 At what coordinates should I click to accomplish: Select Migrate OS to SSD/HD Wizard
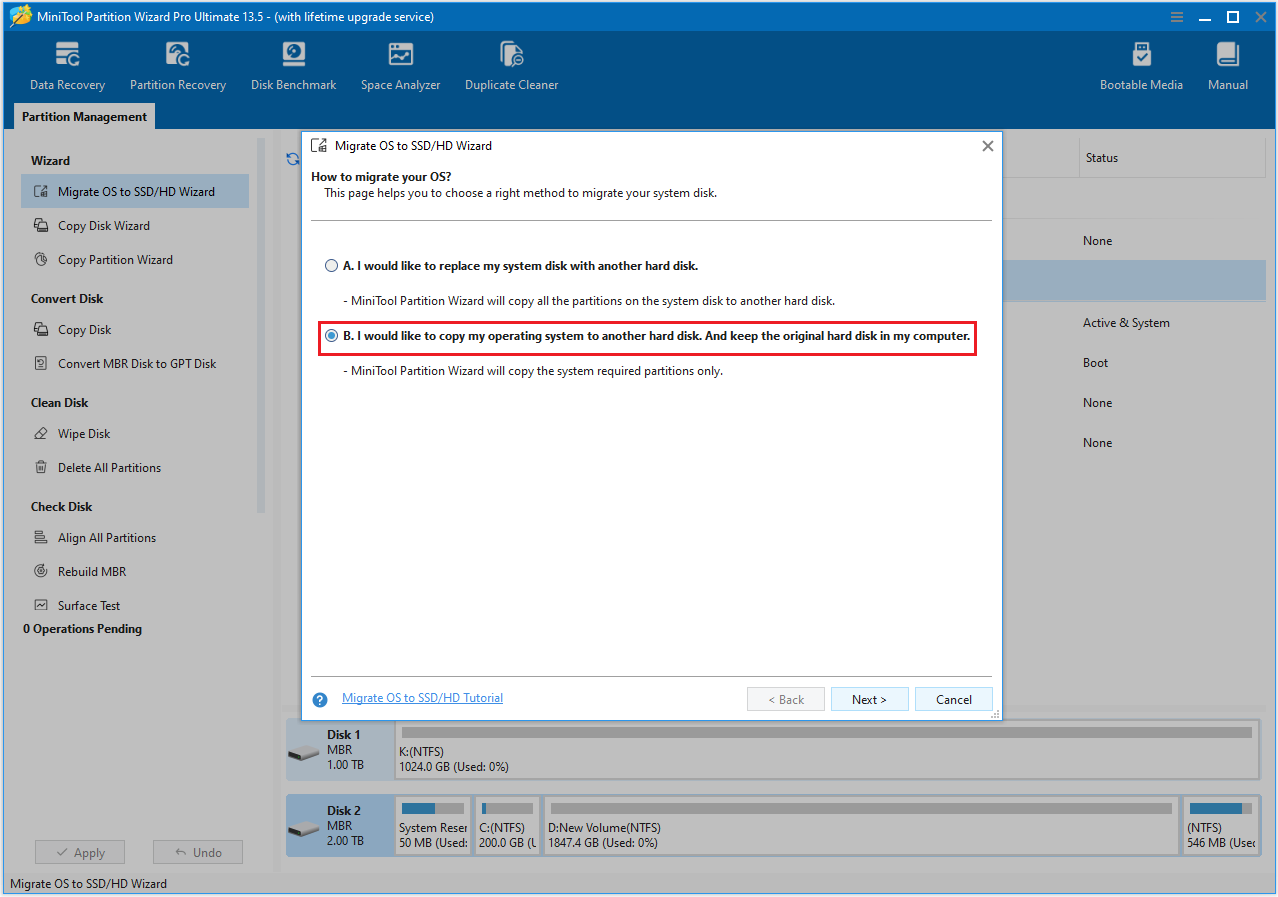(135, 191)
